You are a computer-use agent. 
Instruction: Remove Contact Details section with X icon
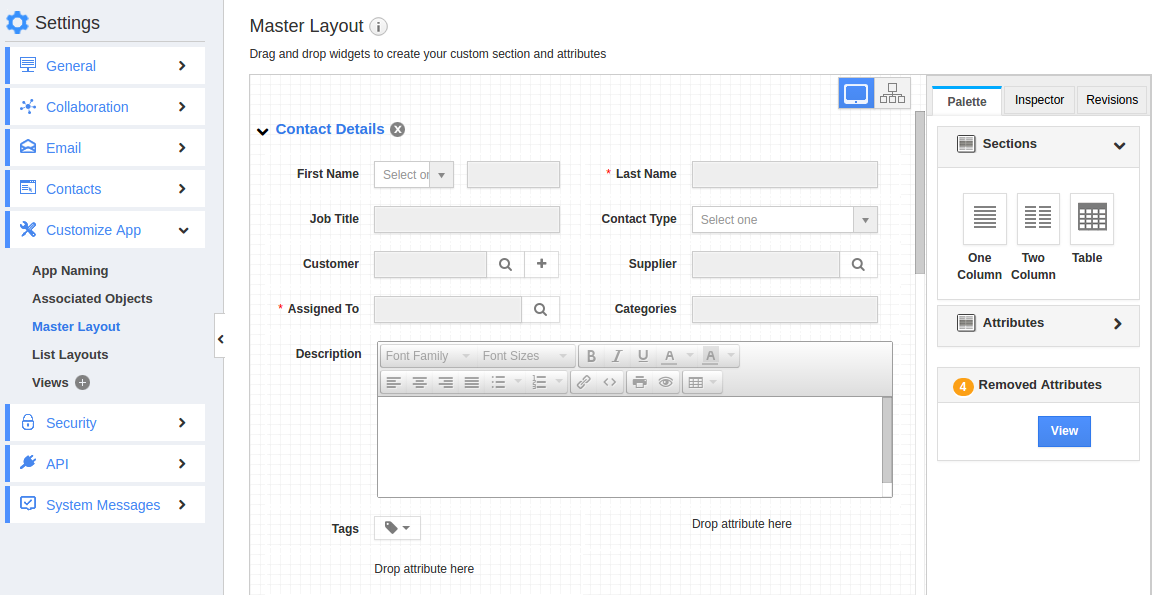397,129
